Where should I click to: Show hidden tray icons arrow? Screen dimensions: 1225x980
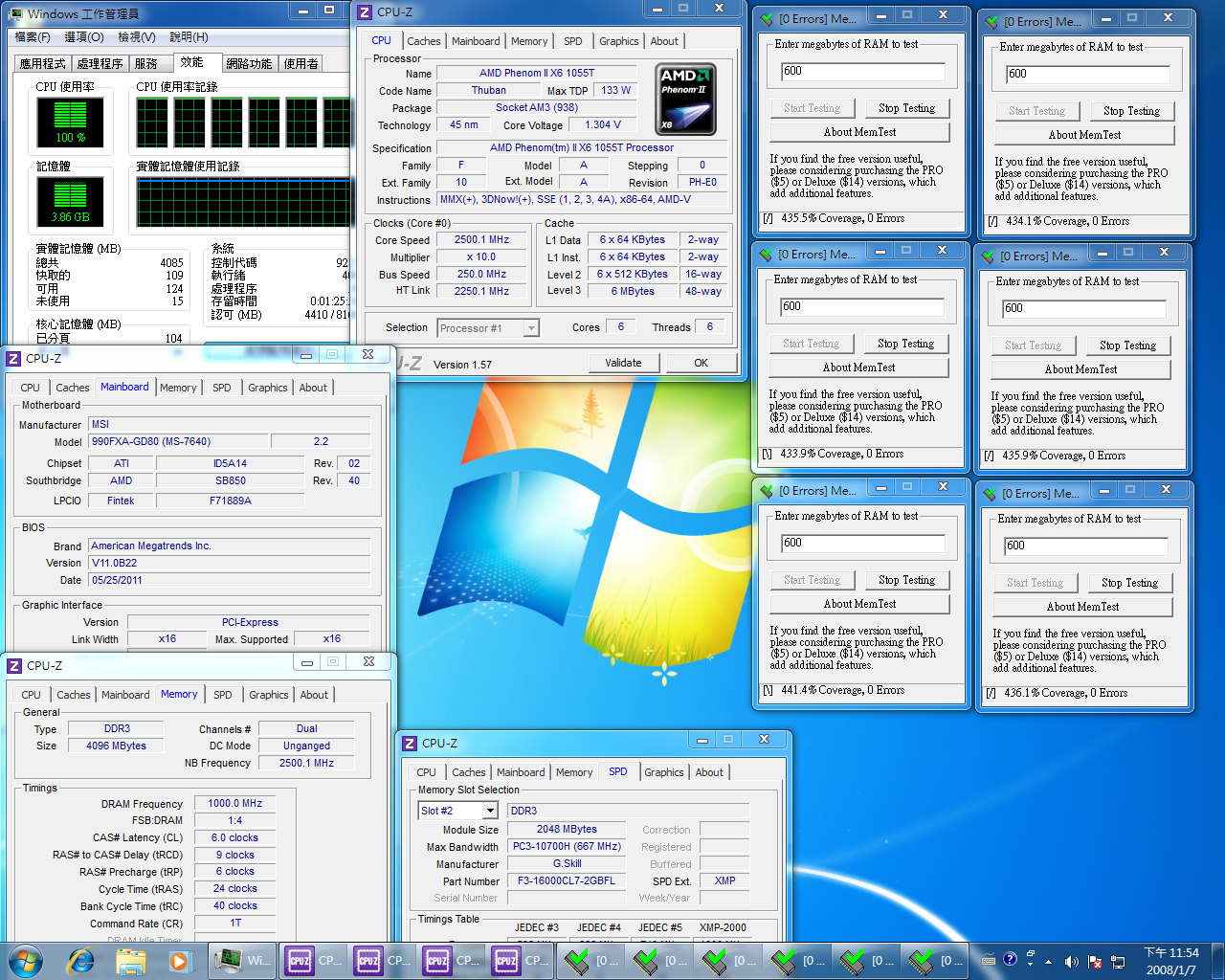[x=1048, y=961]
